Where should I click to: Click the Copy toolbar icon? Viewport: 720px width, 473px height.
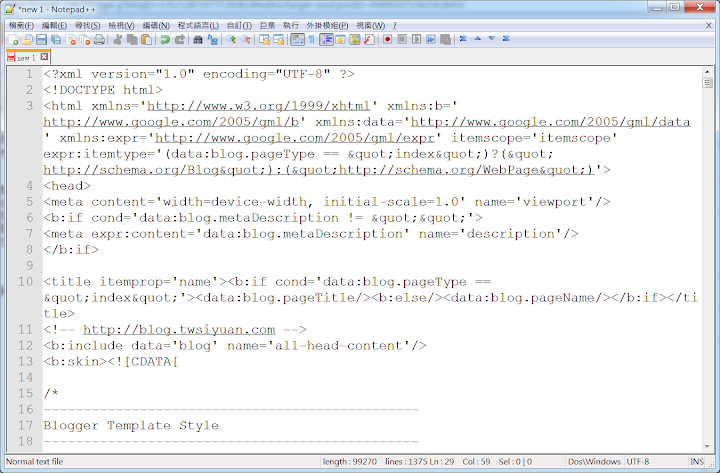(132, 39)
